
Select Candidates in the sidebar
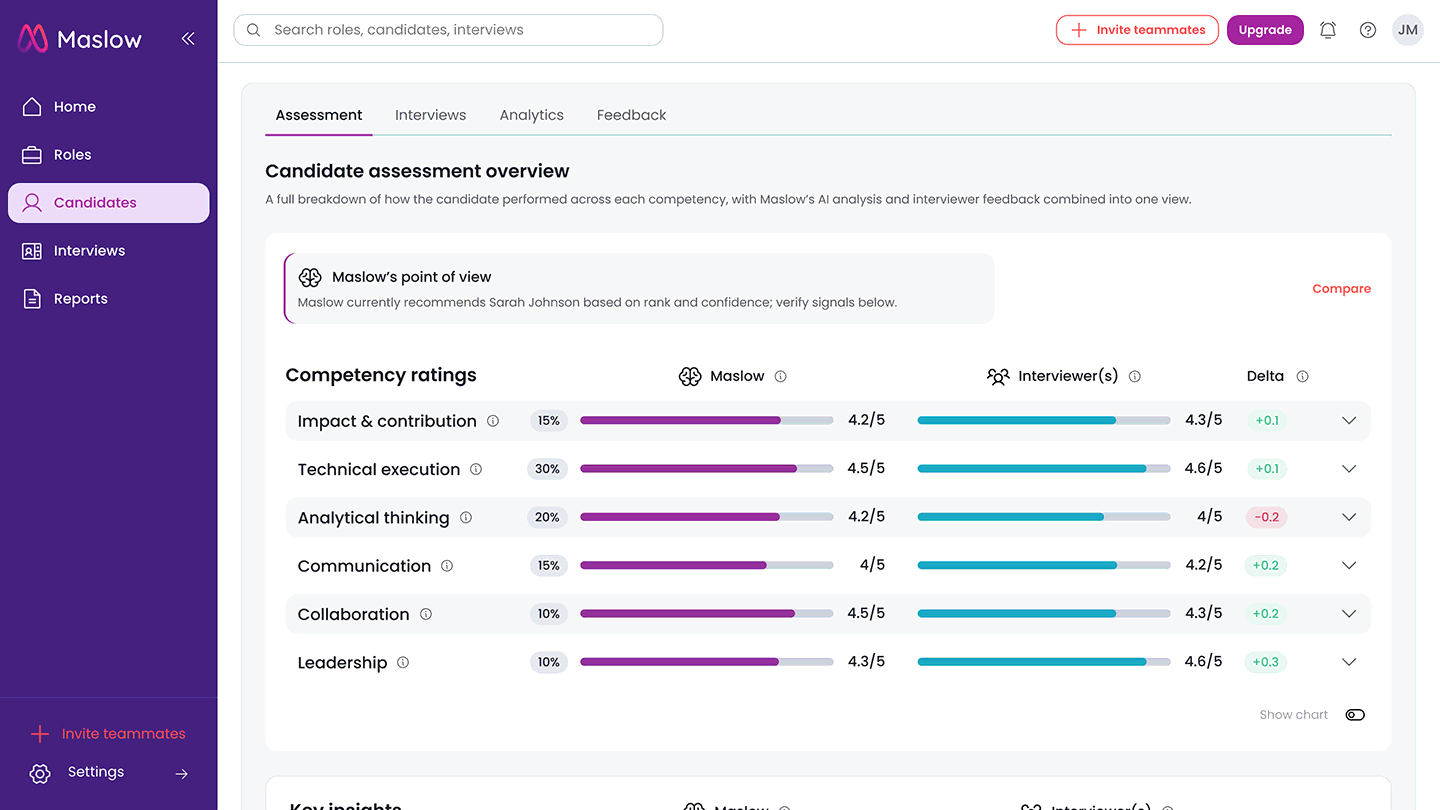pyautogui.click(x=108, y=203)
